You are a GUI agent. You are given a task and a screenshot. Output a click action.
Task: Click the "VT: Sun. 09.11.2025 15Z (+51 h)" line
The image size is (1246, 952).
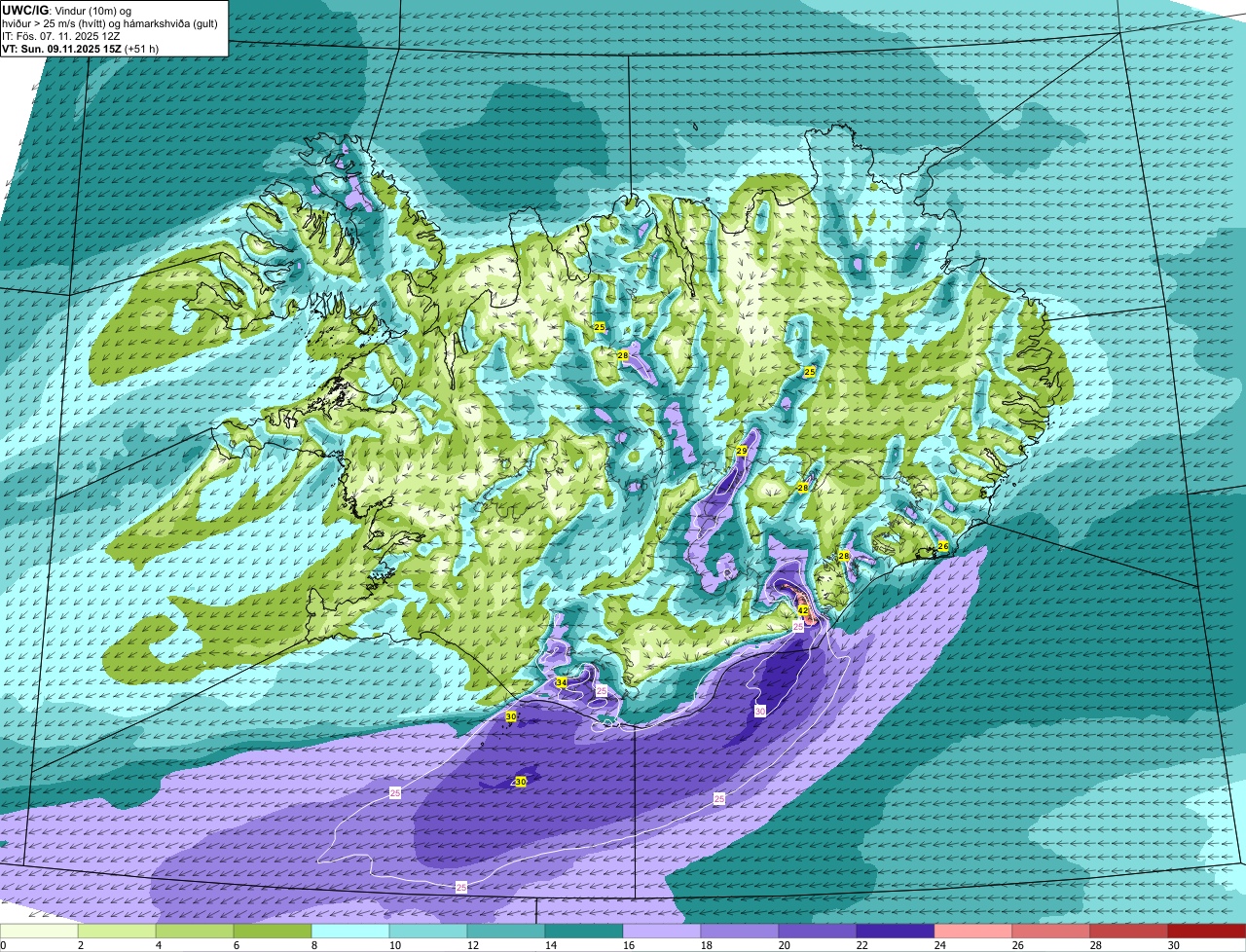[81, 48]
